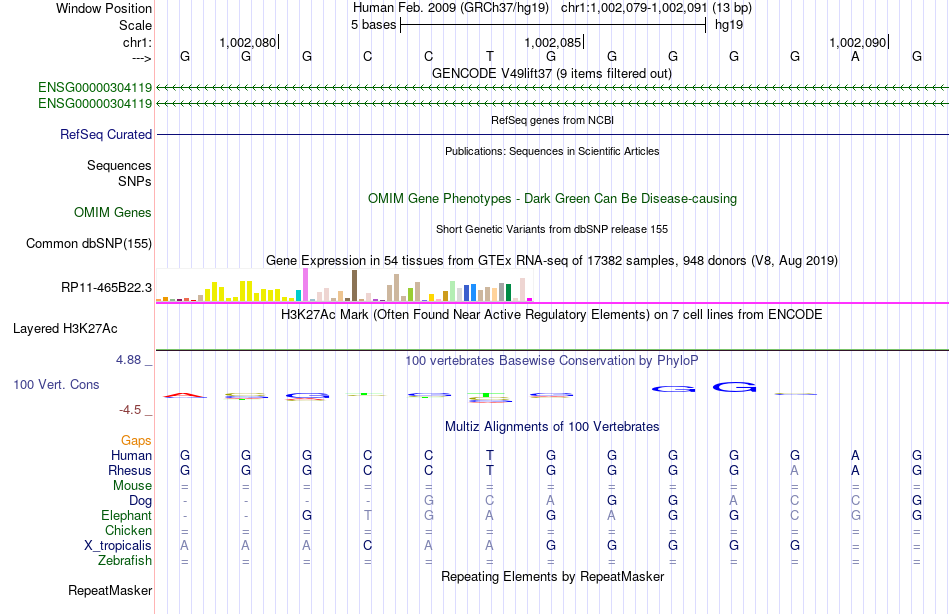Click the Publications: Sequences in Scientific Articles title
Viewport: 950px width, 614px height.
coord(552,151)
